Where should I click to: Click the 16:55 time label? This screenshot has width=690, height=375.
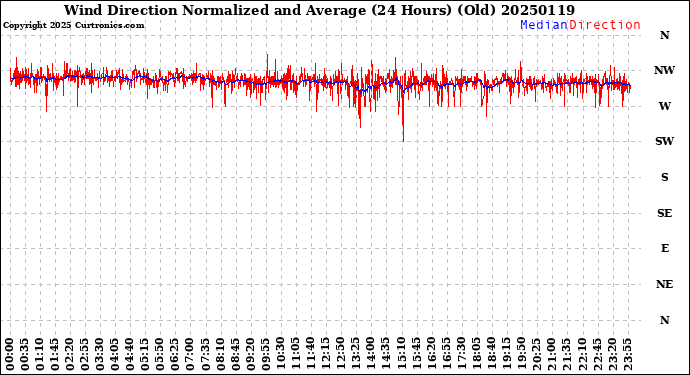point(446,354)
